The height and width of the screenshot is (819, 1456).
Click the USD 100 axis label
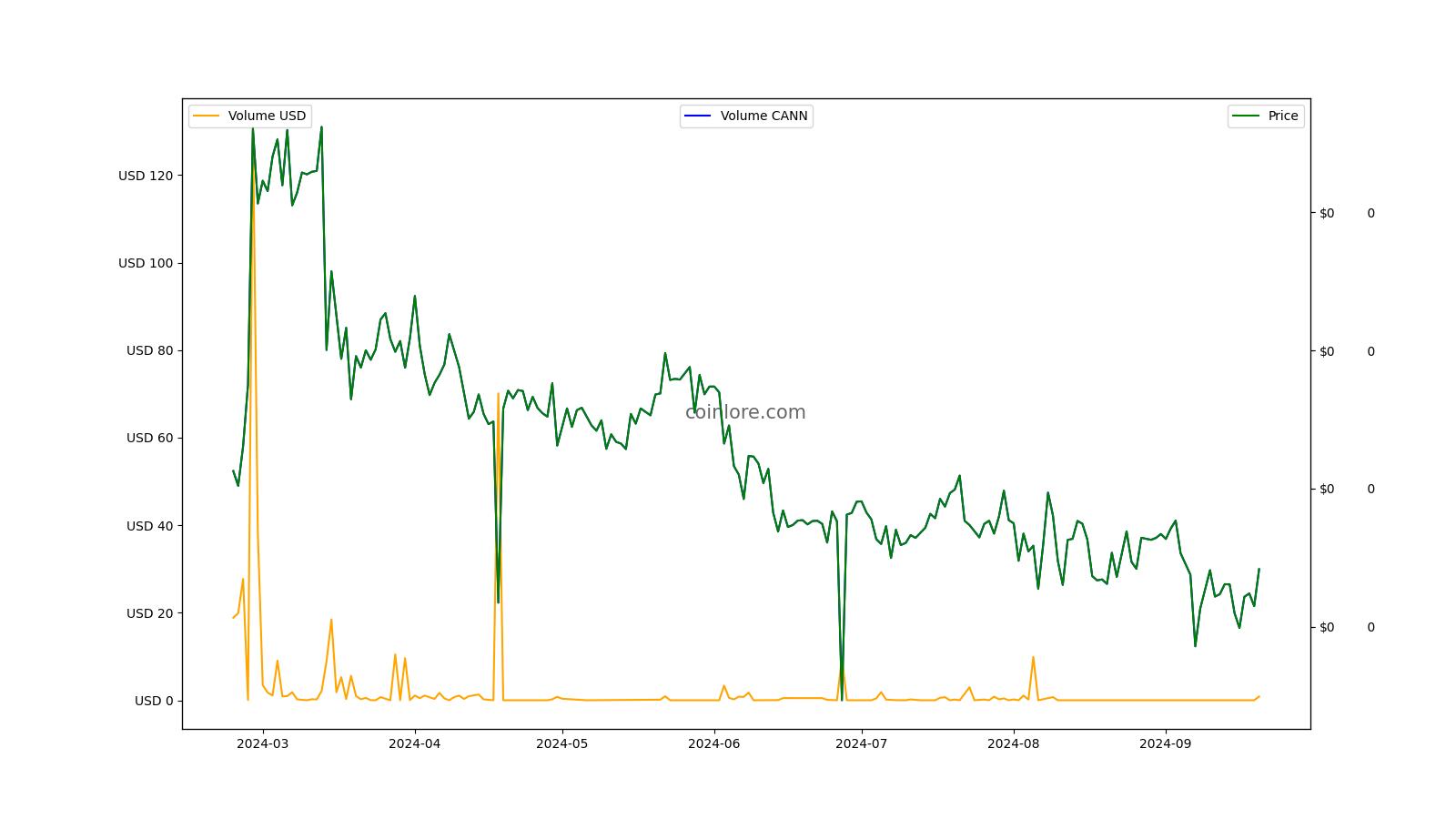tap(146, 263)
